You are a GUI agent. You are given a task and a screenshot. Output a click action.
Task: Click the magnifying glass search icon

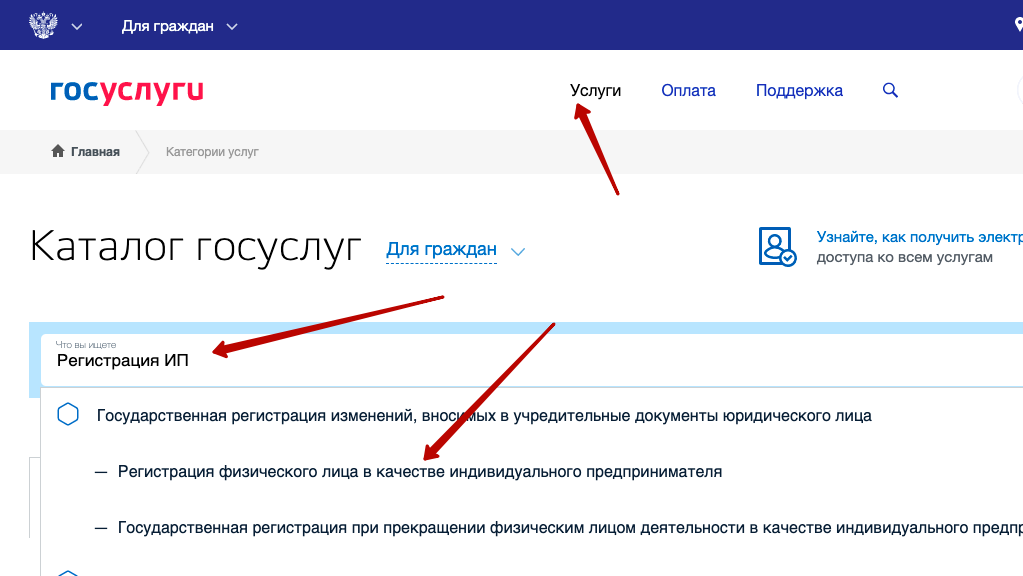point(890,90)
